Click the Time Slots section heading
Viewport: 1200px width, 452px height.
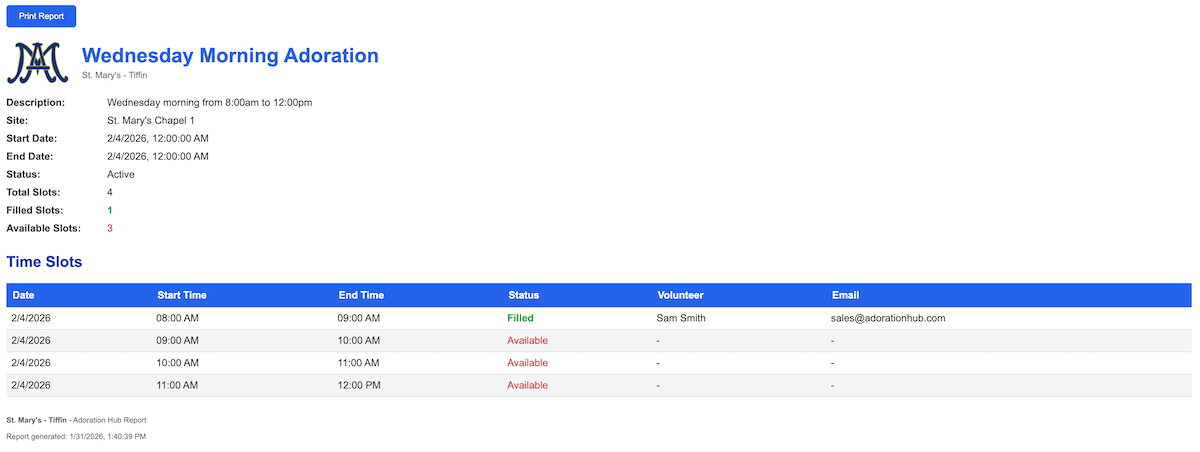[44, 262]
